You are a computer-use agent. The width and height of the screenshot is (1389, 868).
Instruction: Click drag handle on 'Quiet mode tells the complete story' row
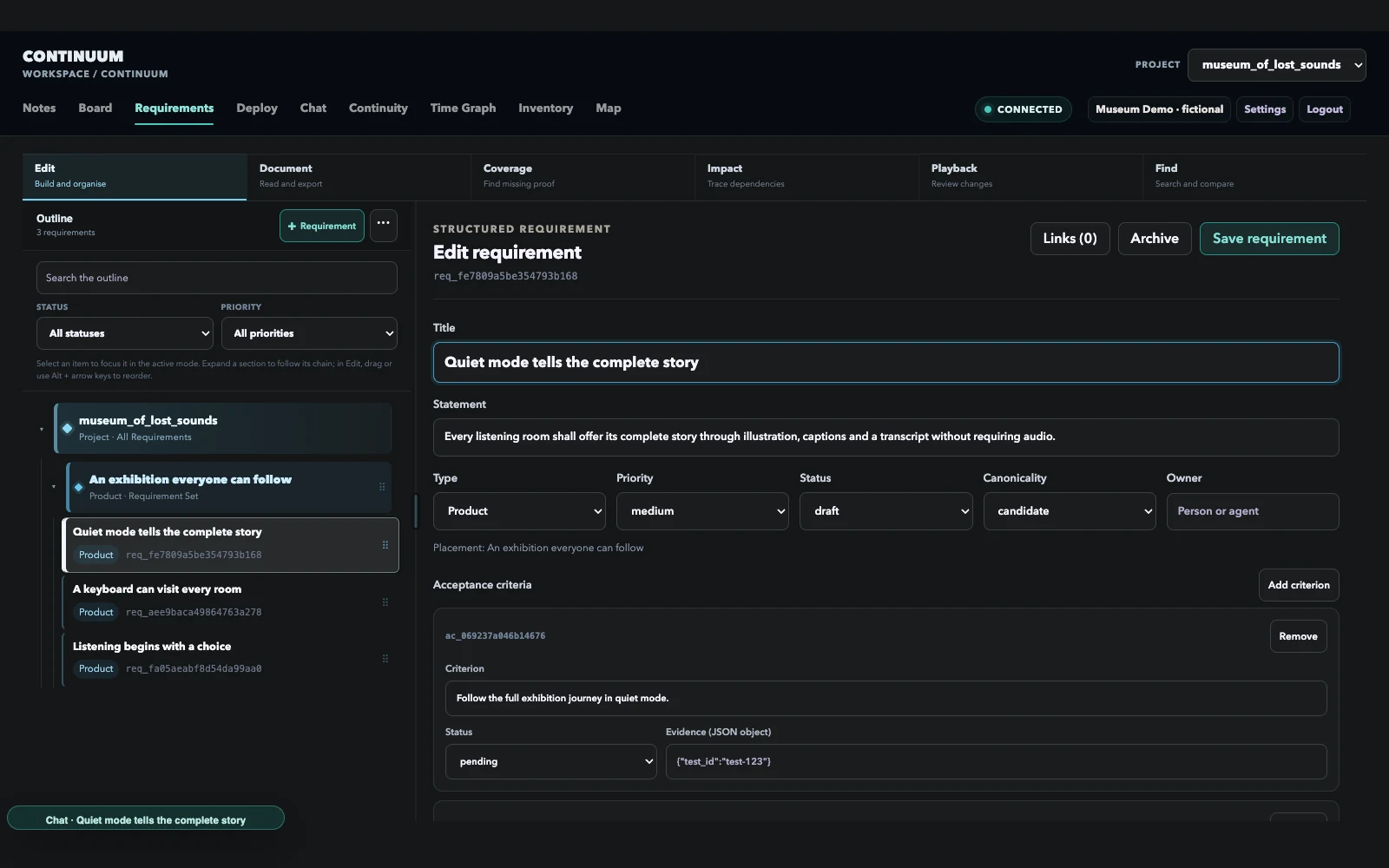pyautogui.click(x=385, y=545)
